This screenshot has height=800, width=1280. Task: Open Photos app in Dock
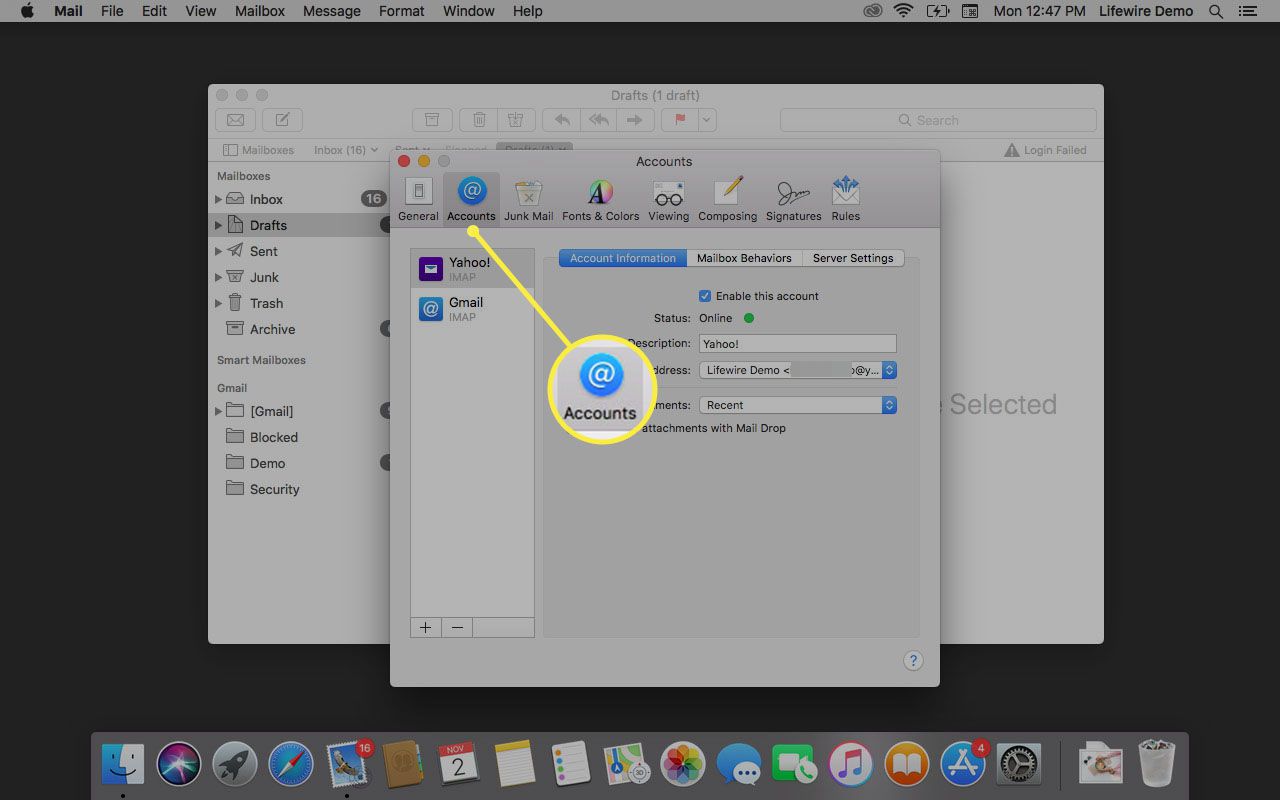tap(683, 765)
